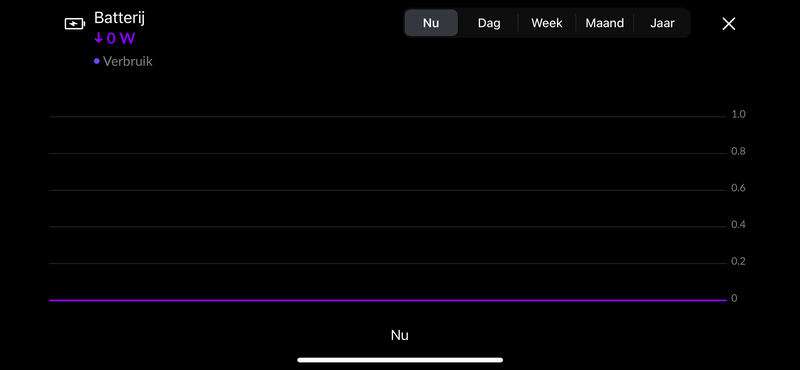Toggle the Verbruik series label

tap(128, 61)
